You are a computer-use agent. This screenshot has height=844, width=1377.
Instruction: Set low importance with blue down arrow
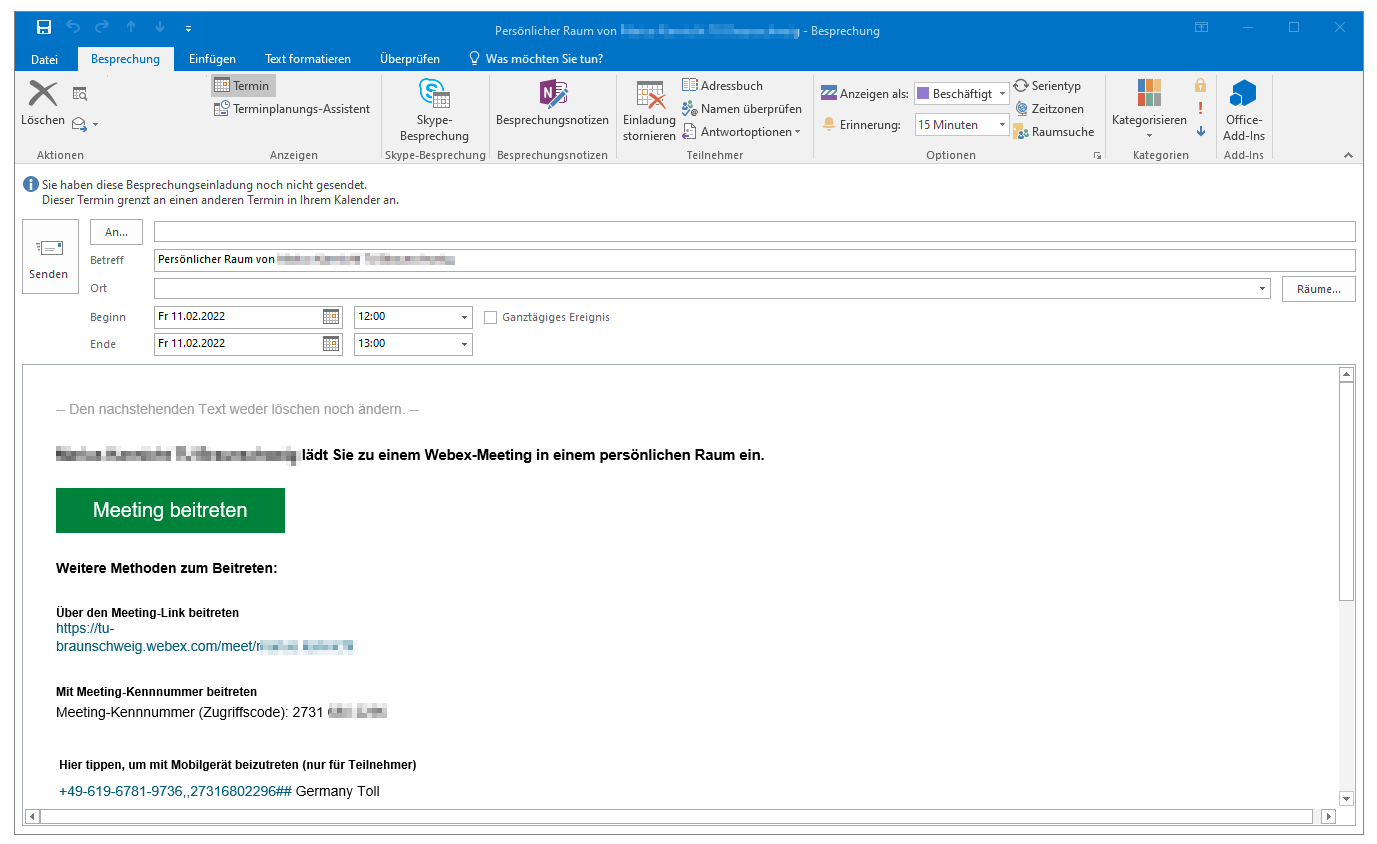coord(1200,131)
